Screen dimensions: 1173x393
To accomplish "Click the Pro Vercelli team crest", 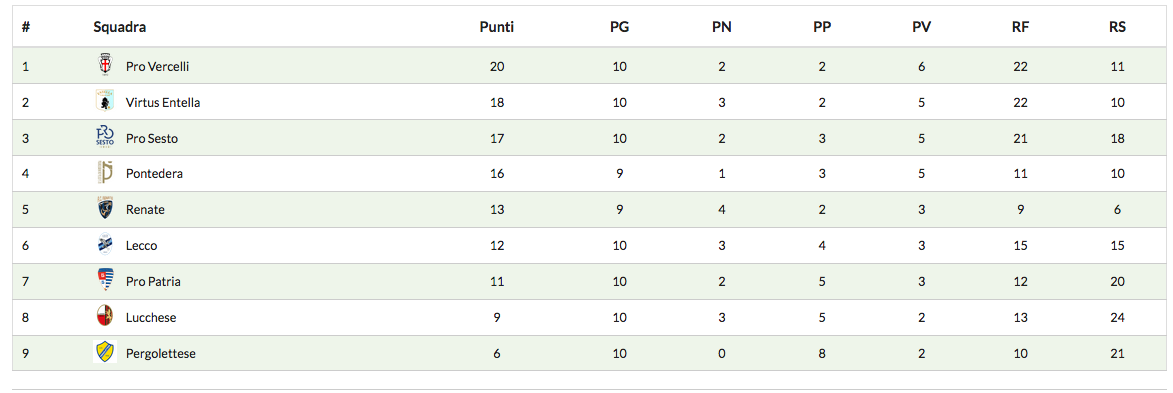I will [105, 65].
